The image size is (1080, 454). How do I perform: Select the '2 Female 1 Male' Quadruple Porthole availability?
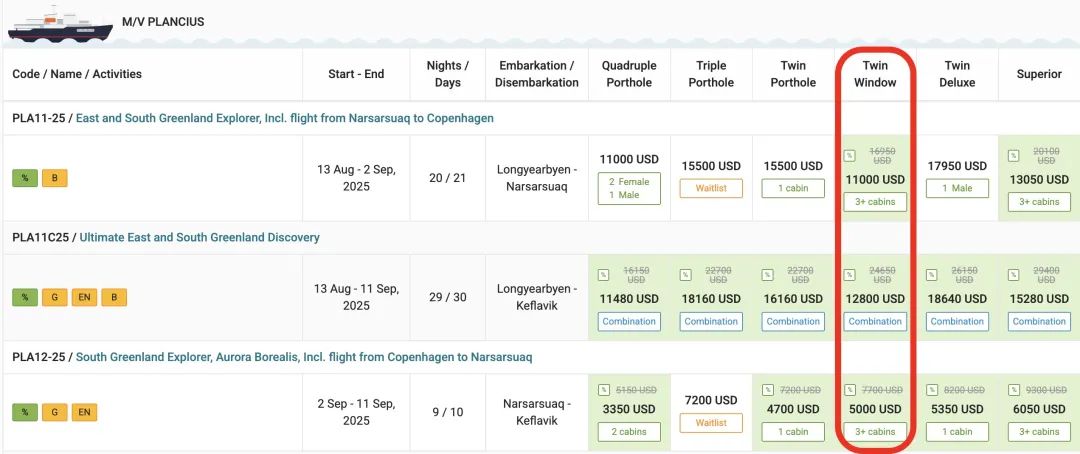coord(629,189)
